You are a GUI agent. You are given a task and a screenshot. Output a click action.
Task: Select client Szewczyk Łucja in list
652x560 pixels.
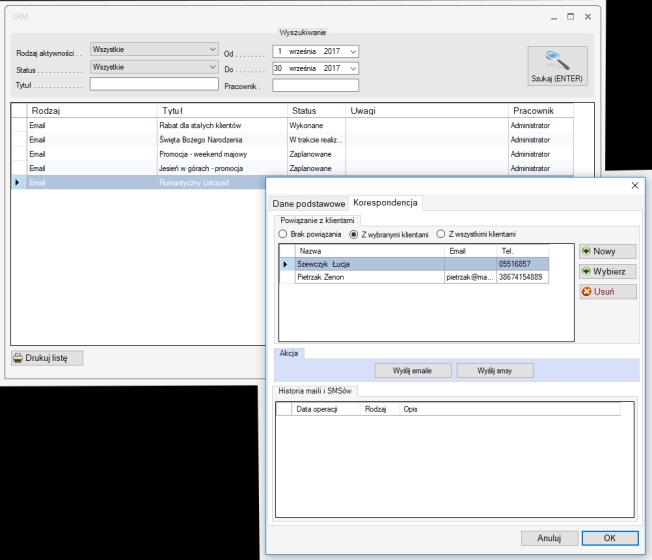[x=414, y=264]
